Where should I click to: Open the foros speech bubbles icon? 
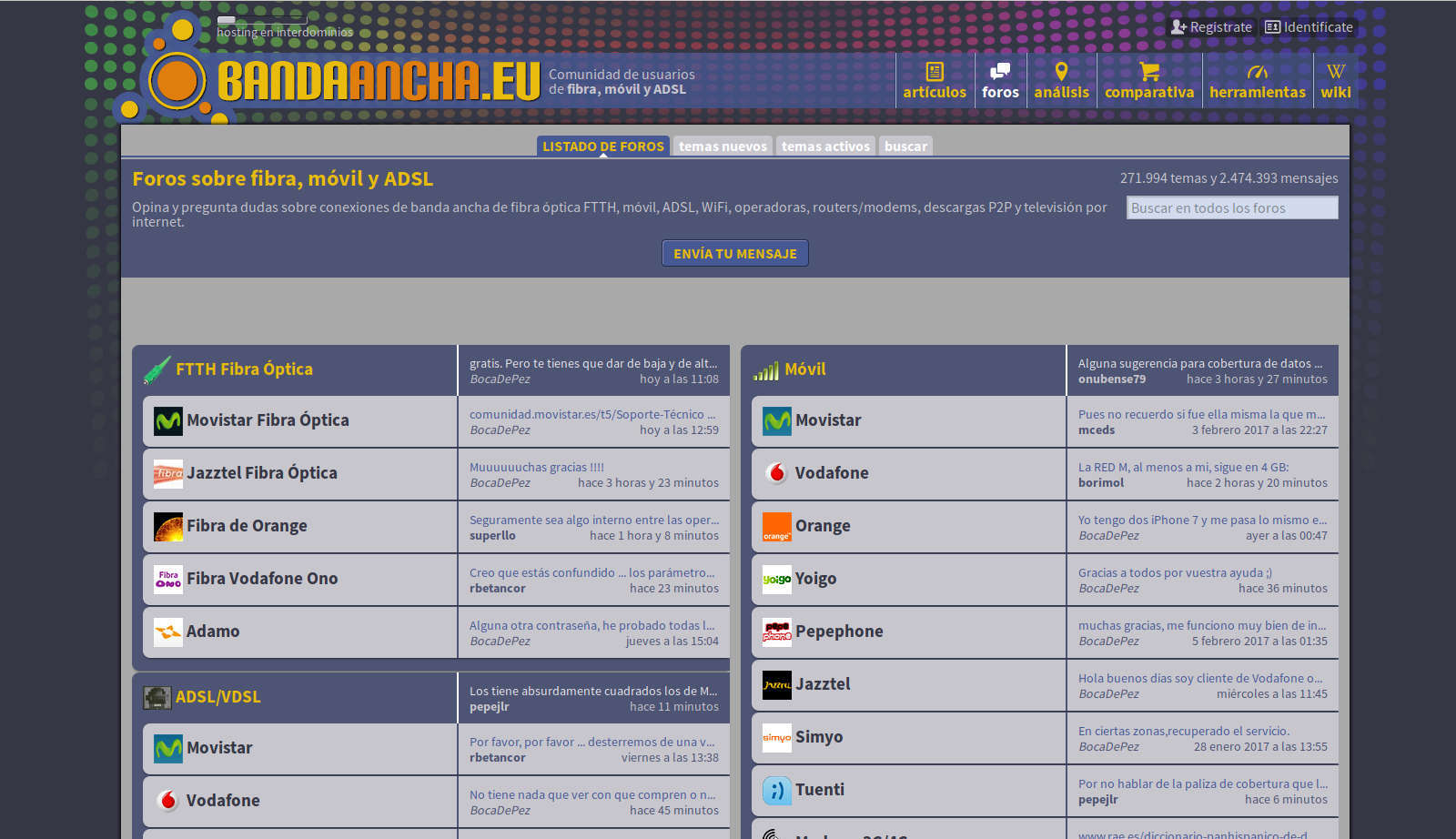[1000, 72]
